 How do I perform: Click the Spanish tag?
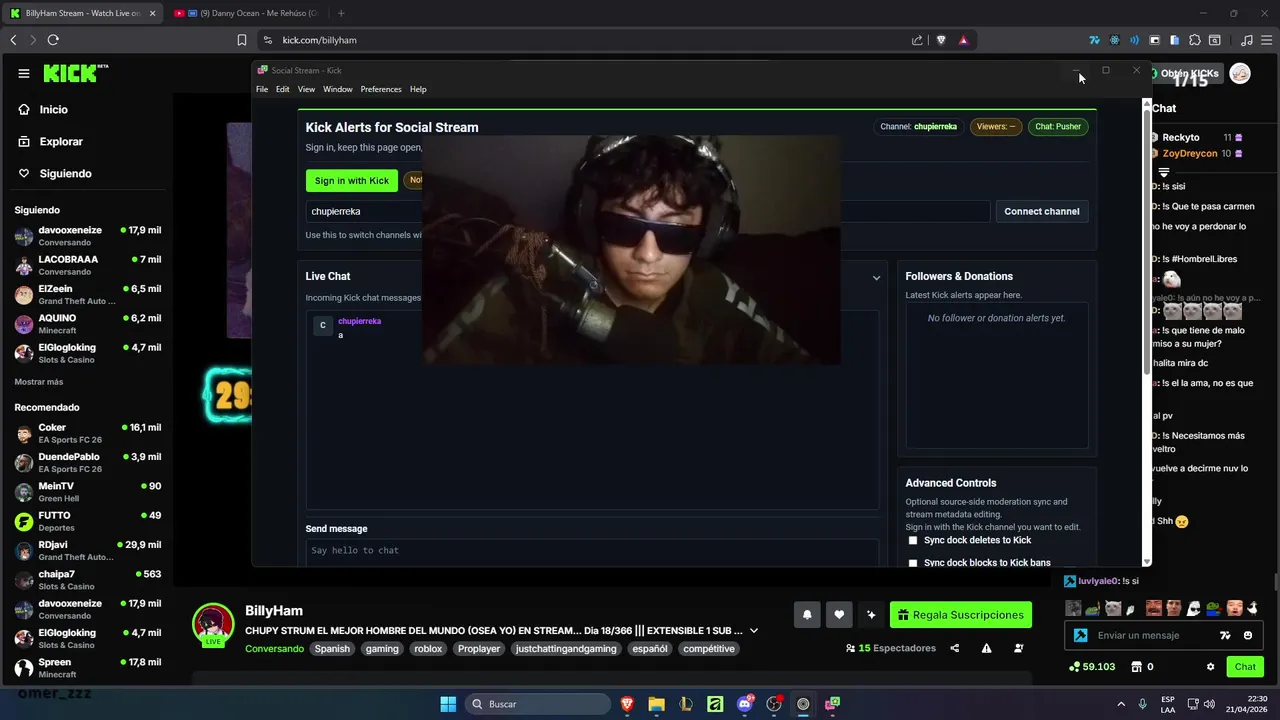[x=332, y=649]
